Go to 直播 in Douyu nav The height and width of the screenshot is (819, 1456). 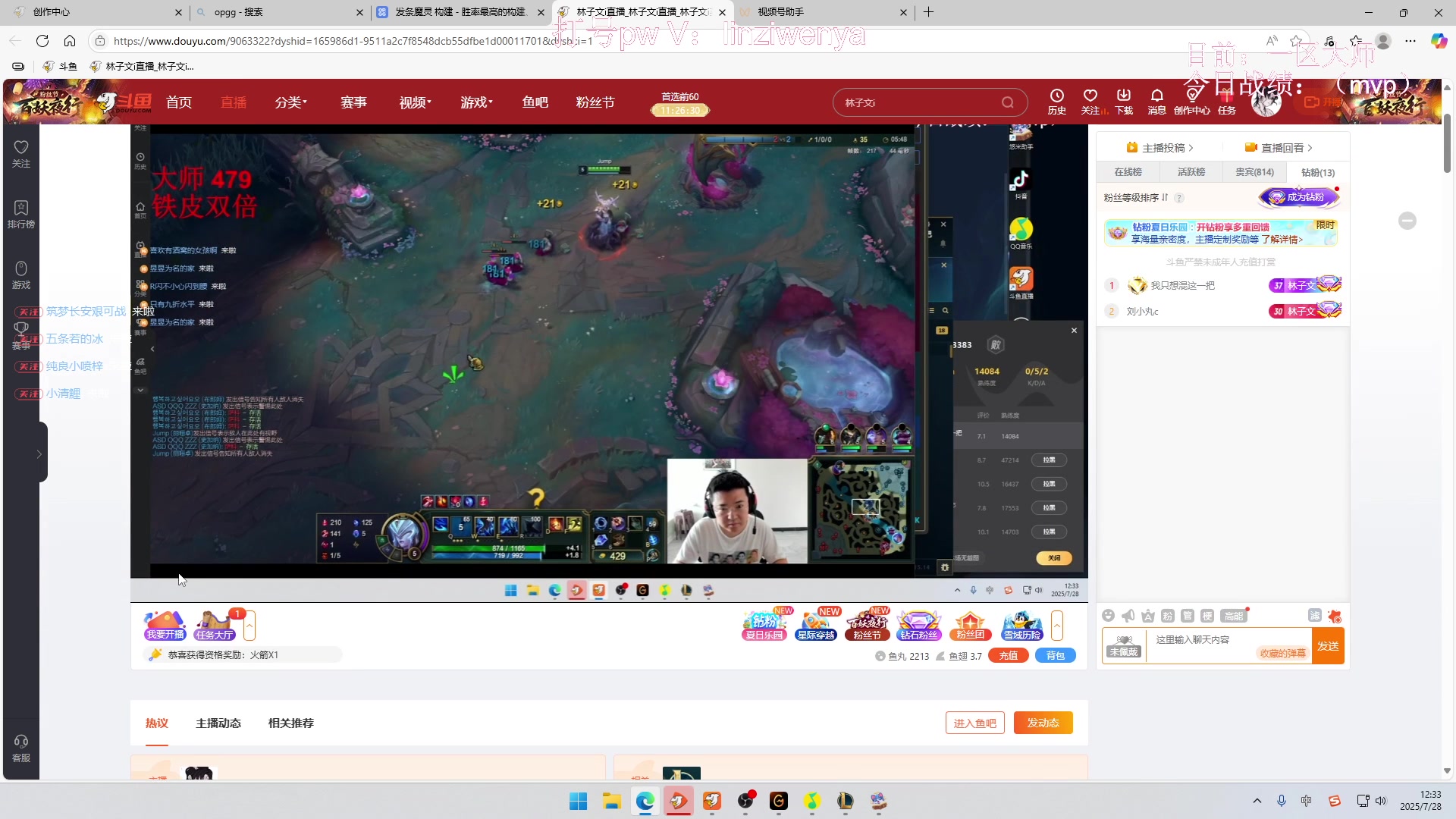click(x=234, y=102)
